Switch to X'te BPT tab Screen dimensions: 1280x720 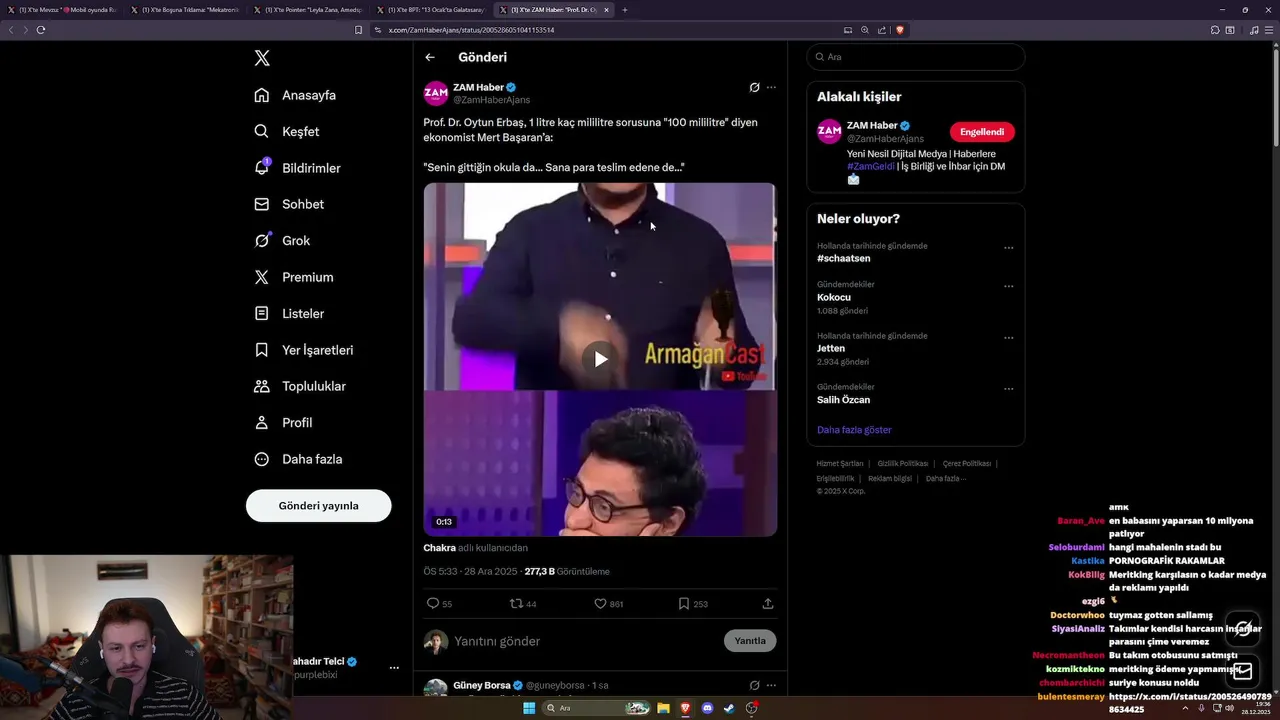coord(433,10)
